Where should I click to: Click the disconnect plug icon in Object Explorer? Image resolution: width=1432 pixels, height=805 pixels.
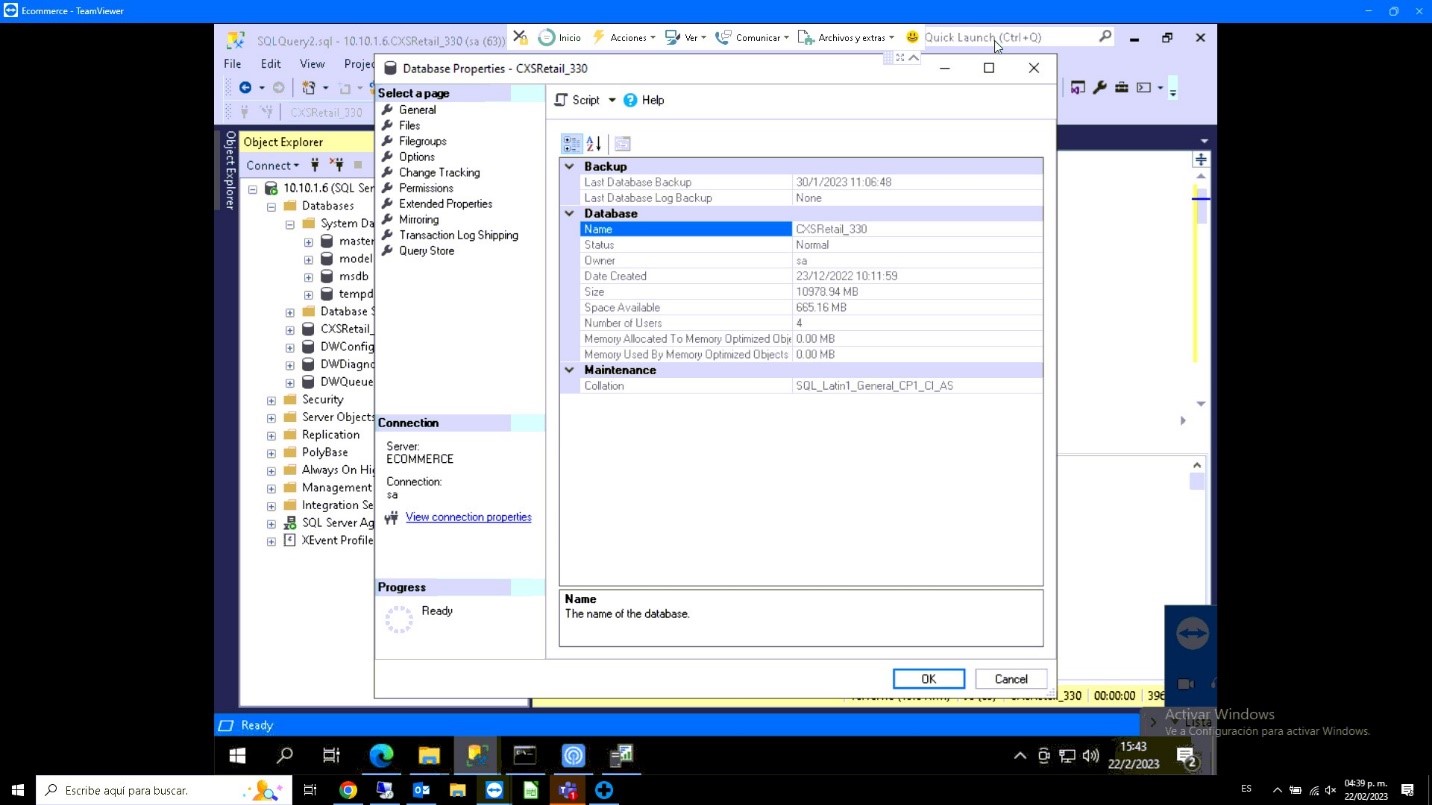click(x=336, y=165)
